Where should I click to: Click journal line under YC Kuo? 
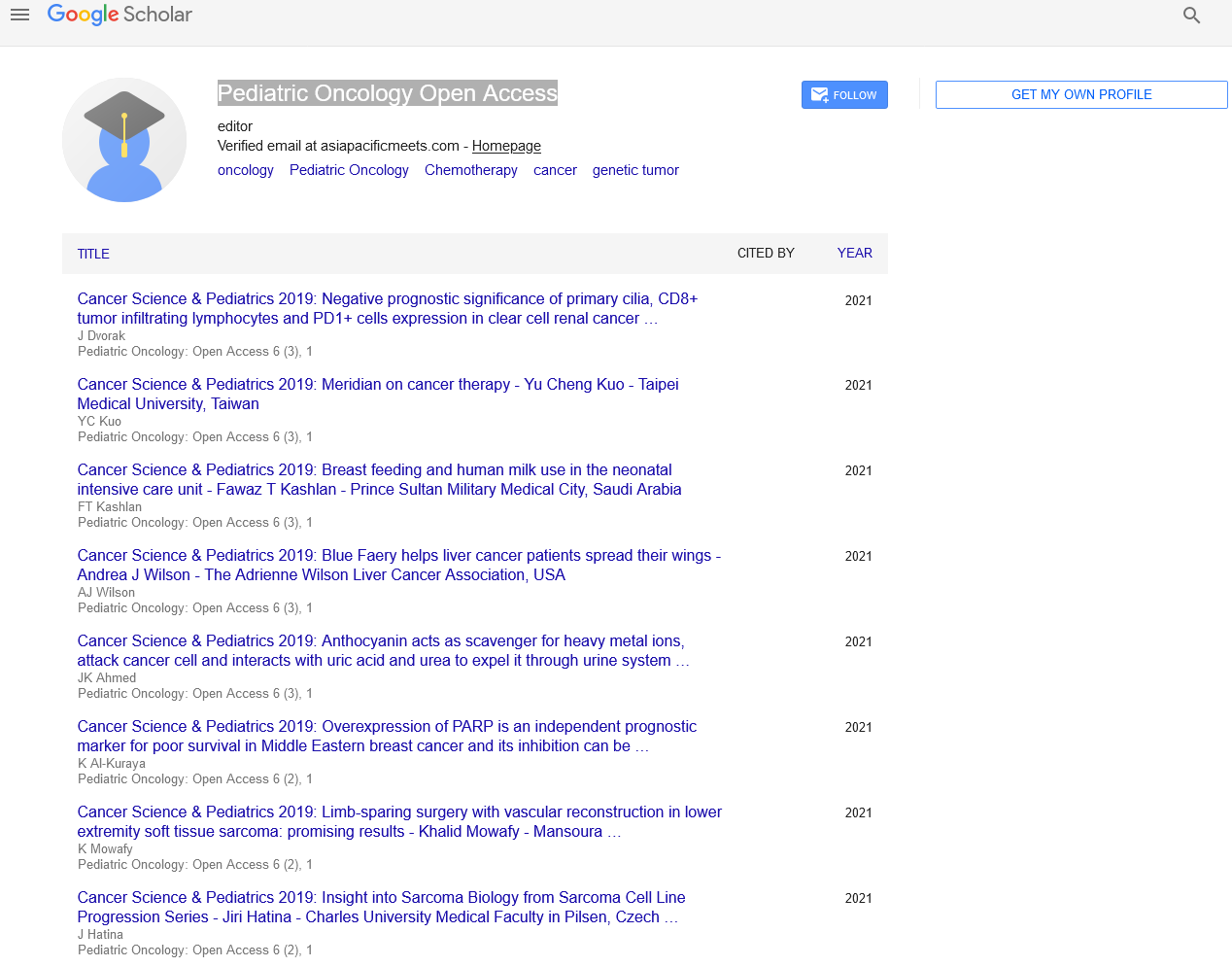(195, 437)
